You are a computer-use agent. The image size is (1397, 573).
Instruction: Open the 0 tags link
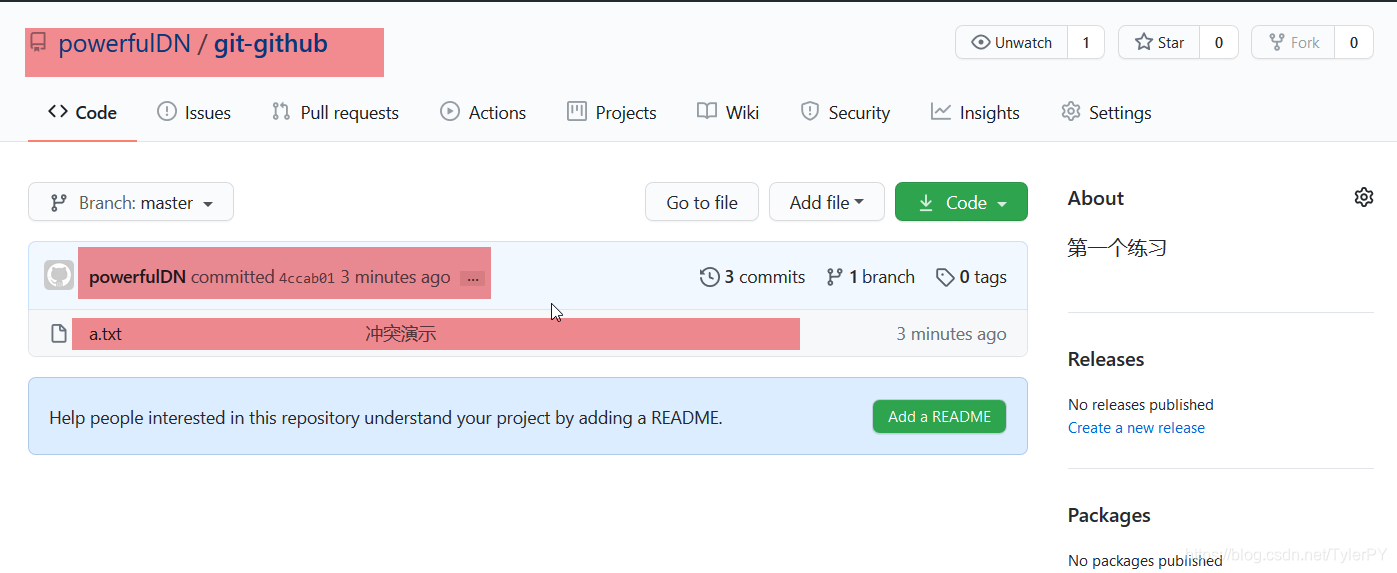971,277
